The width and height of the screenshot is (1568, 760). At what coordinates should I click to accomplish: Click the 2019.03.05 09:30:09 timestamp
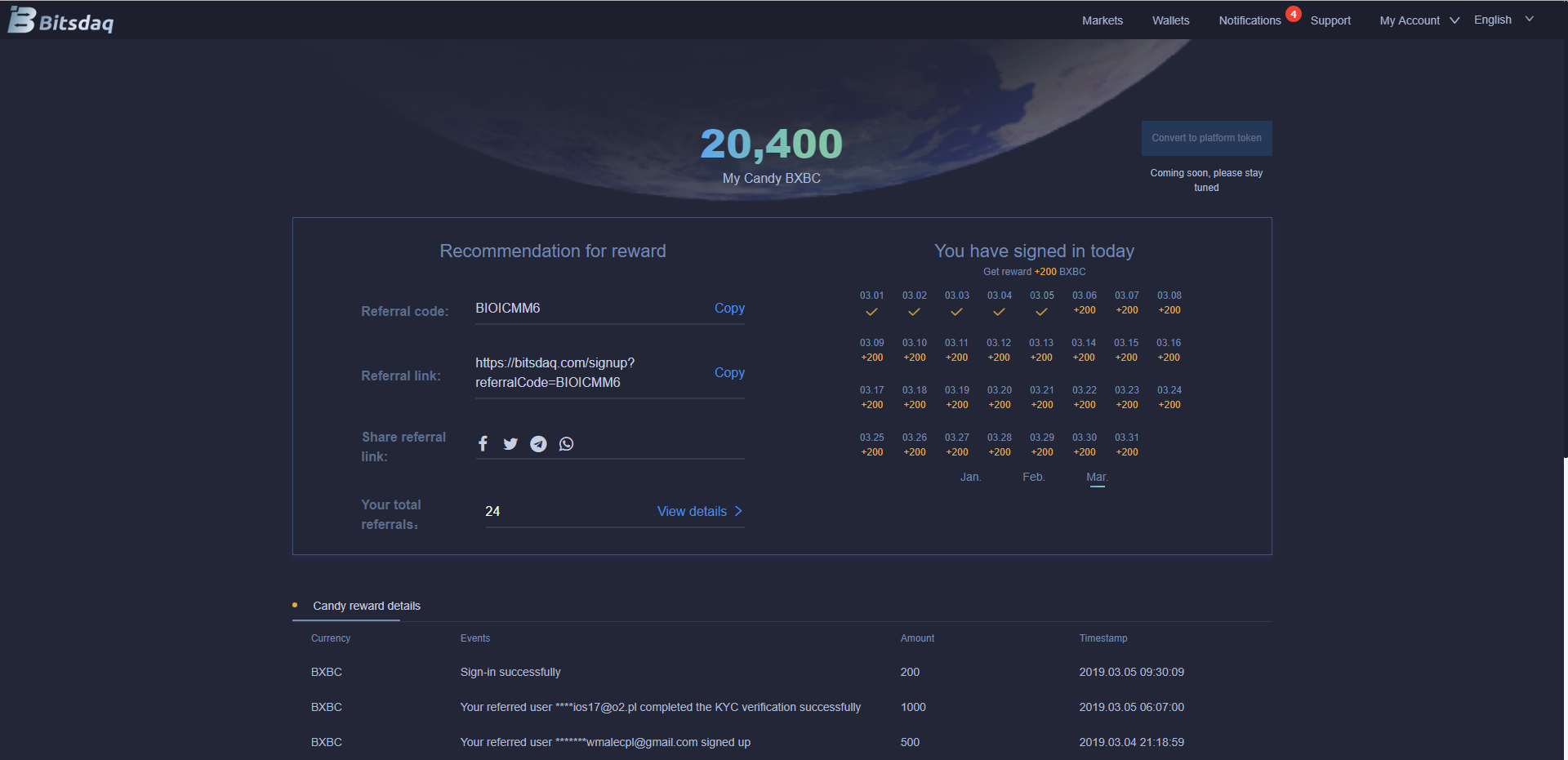[1131, 672]
